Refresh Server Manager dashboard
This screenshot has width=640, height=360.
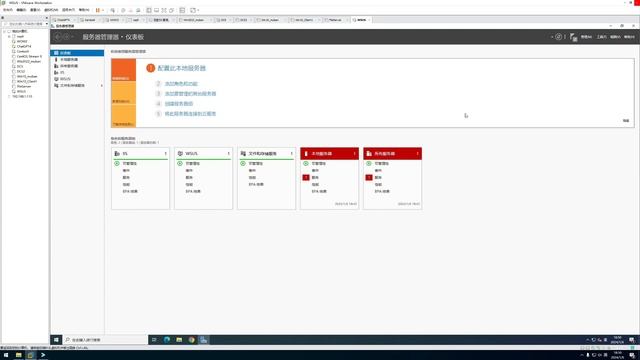558,37
